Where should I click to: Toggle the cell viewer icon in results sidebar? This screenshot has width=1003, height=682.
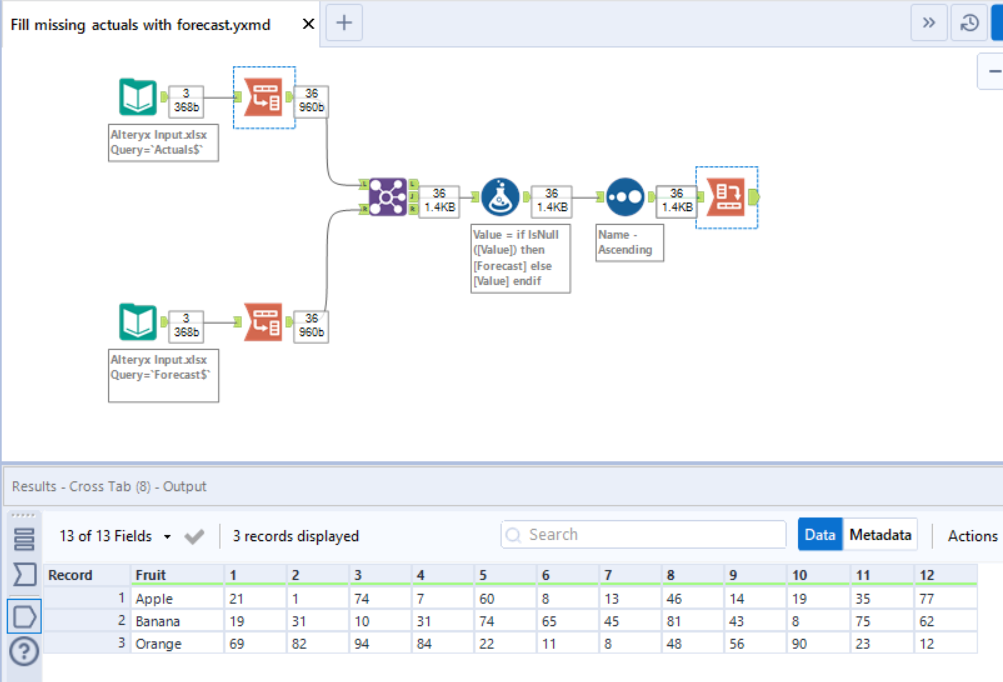click(22, 616)
